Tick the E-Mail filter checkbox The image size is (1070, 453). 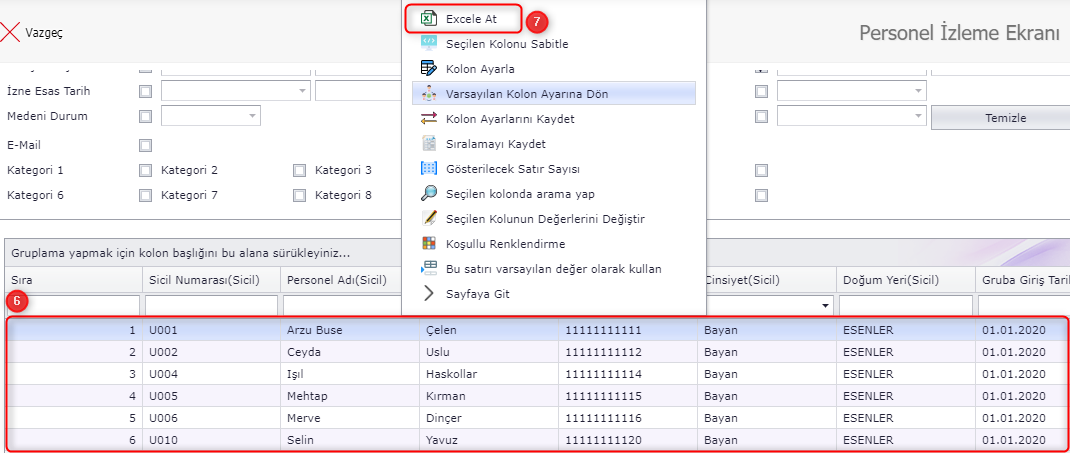click(146, 145)
